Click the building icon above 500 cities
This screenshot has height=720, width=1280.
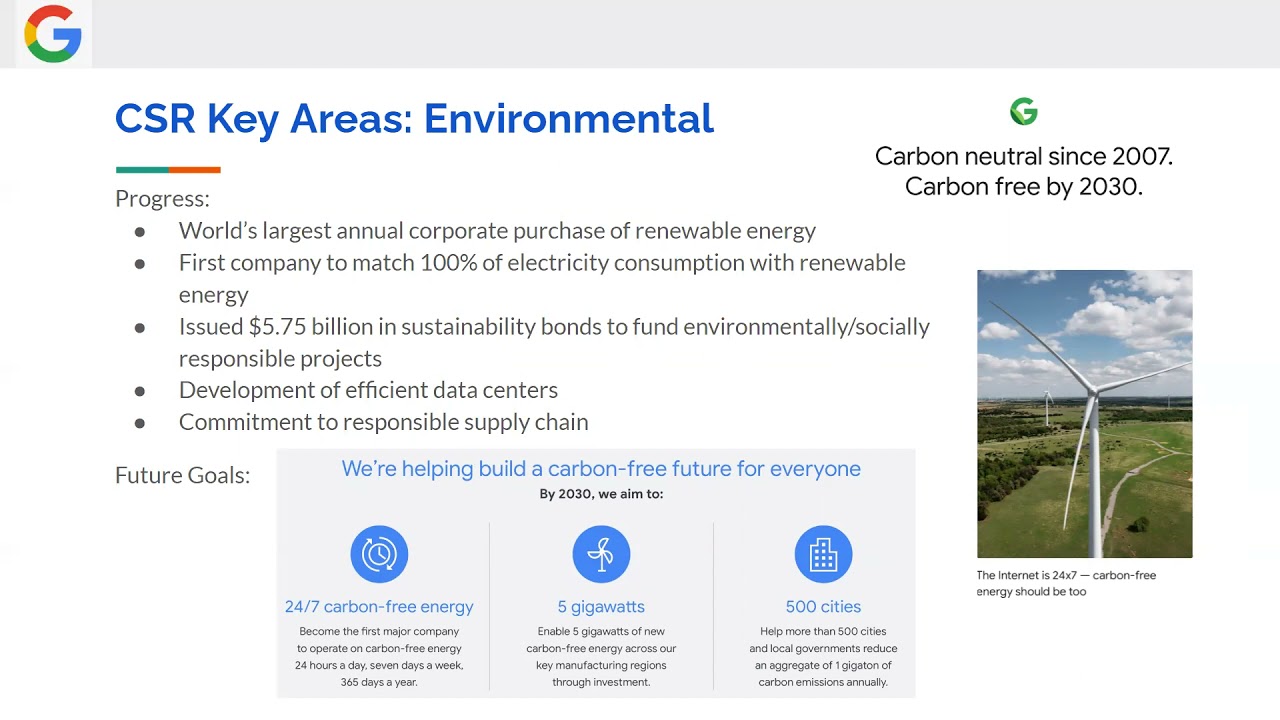823,554
